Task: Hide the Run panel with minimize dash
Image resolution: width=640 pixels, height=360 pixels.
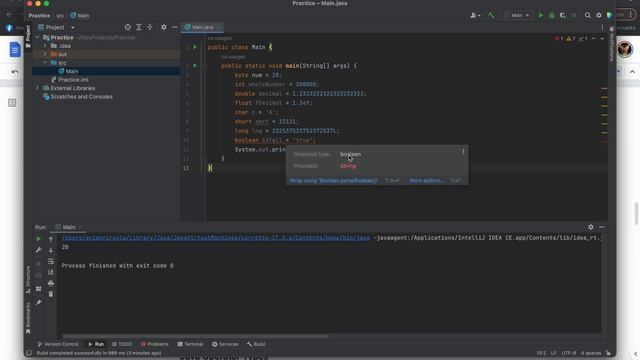Action: (602, 227)
